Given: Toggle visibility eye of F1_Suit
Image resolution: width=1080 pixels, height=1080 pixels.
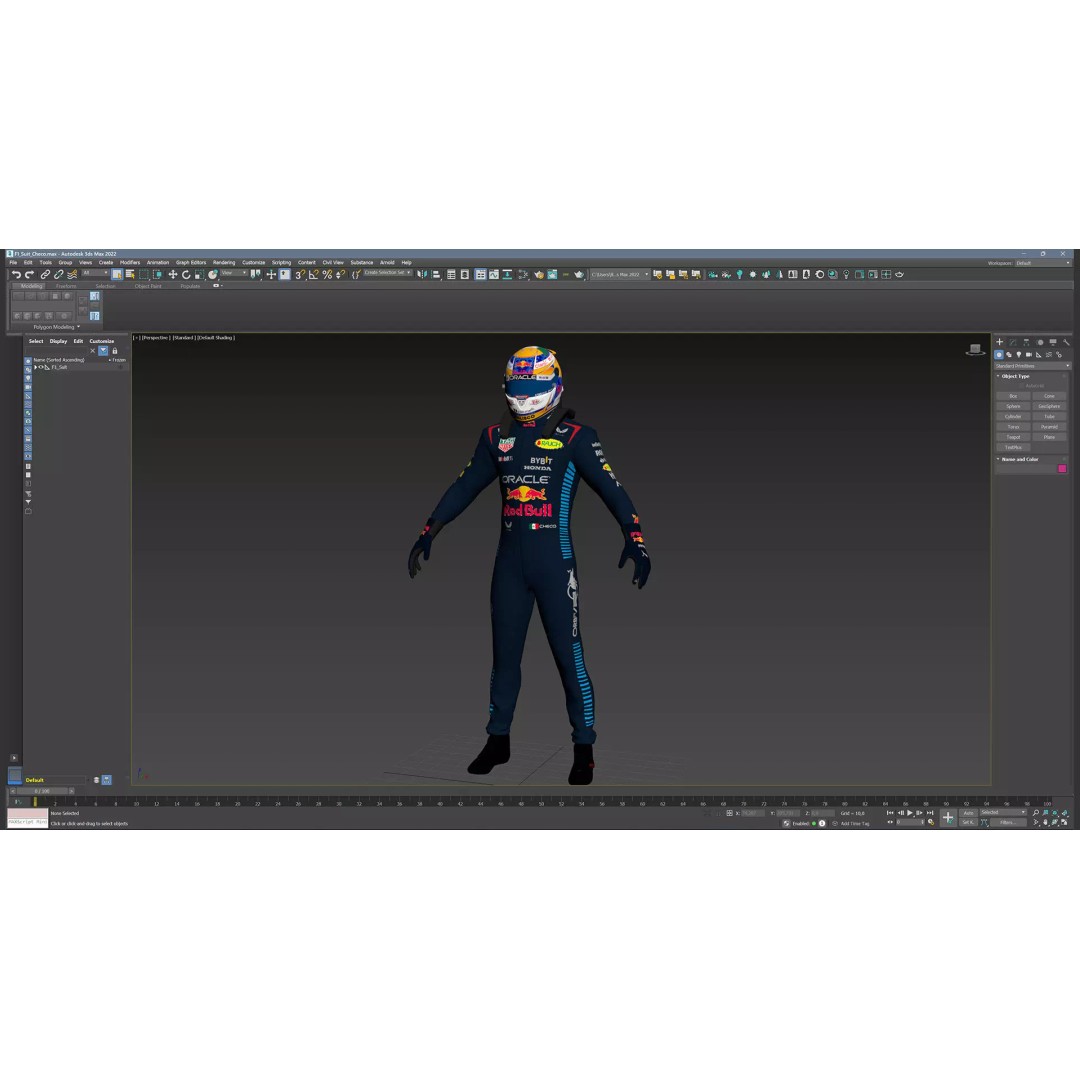Looking at the screenshot, I should [41, 367].
